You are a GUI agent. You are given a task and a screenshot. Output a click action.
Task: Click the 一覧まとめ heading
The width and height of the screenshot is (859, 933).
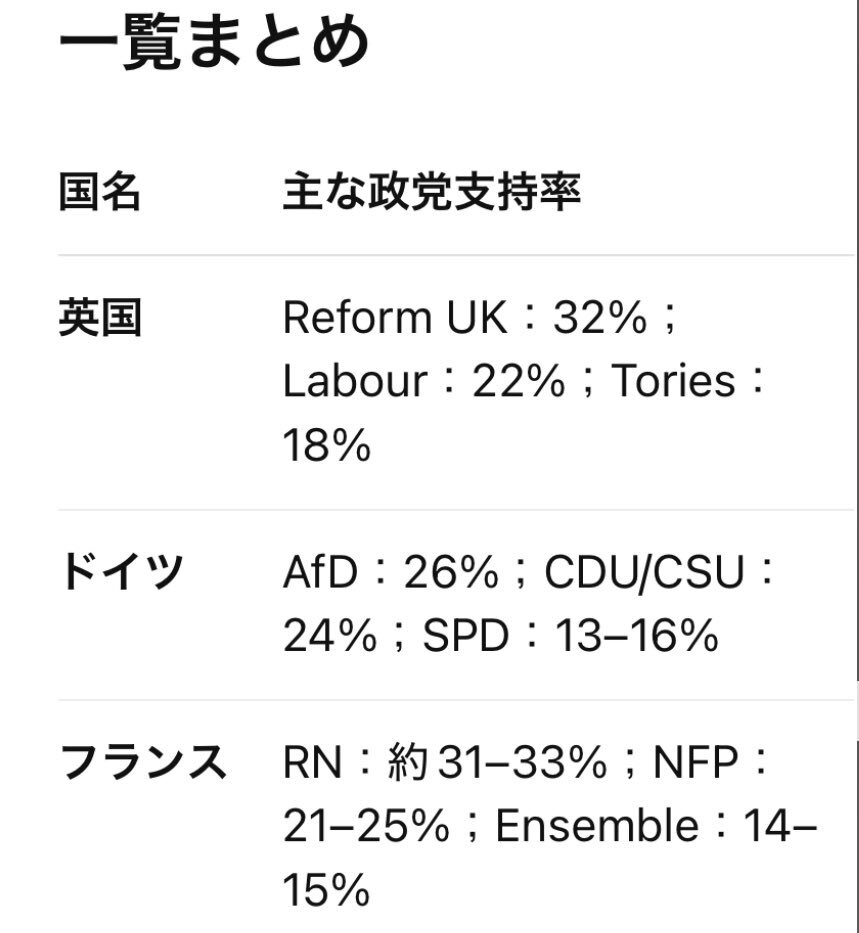click(214, 44)
